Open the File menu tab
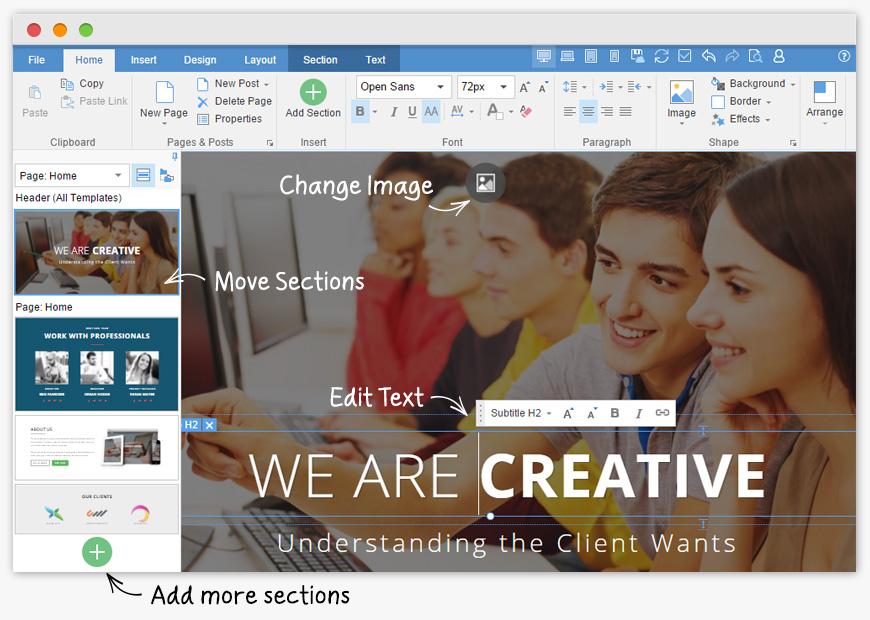 point(37,60)
